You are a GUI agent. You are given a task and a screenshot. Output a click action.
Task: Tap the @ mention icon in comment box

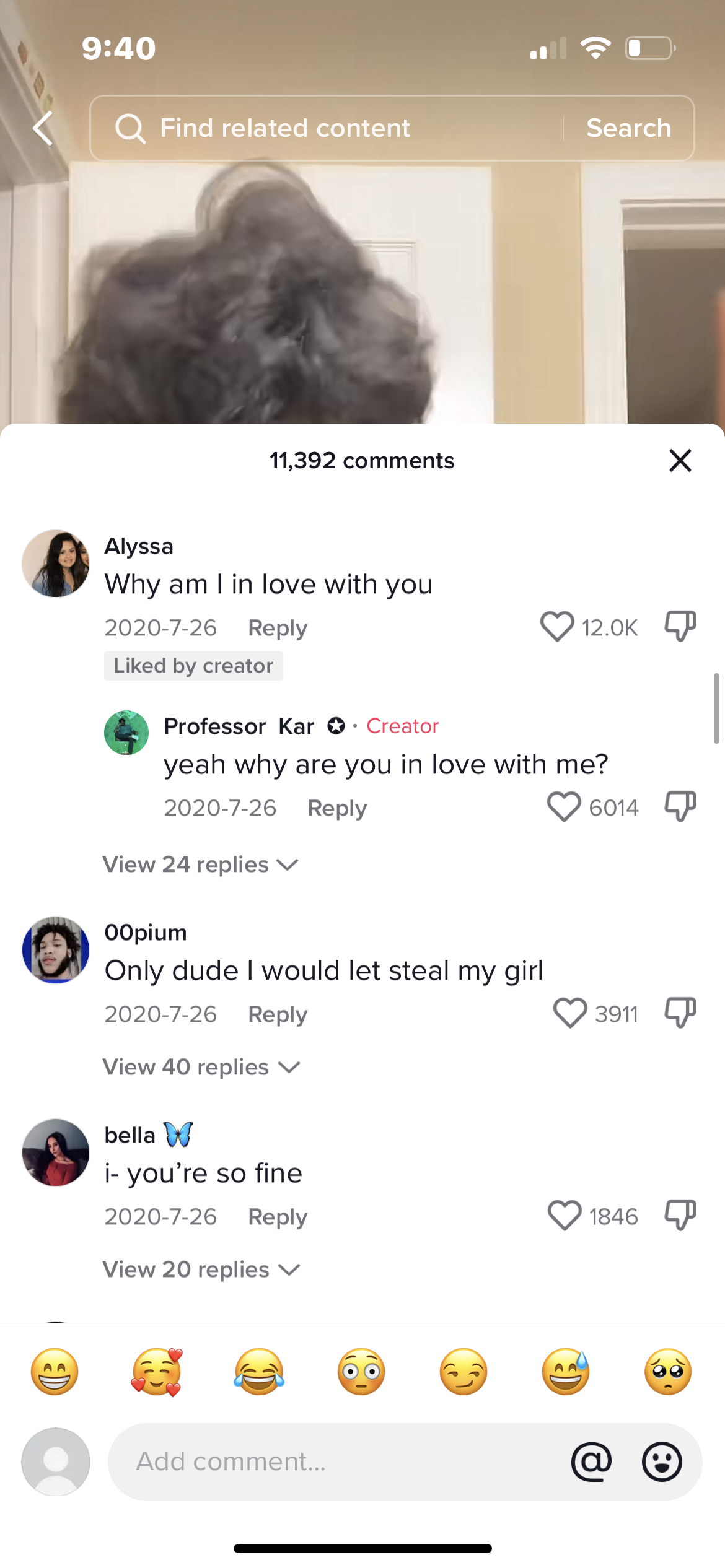(591, 1461)
